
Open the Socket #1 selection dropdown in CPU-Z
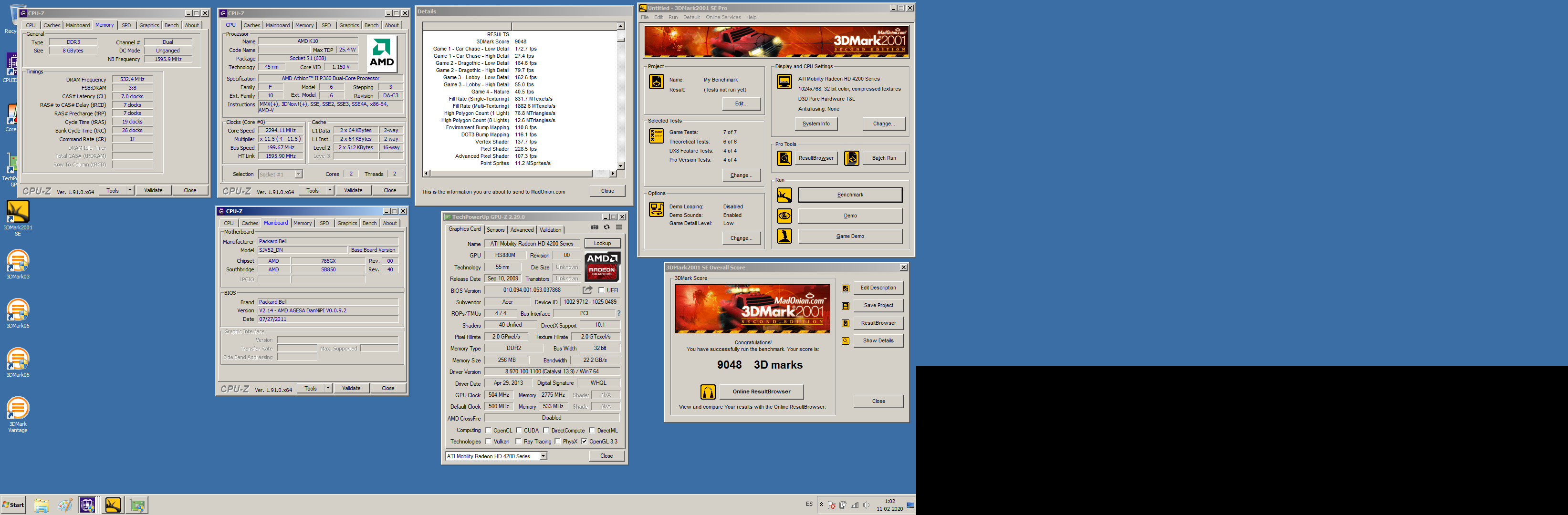[298, 175]
